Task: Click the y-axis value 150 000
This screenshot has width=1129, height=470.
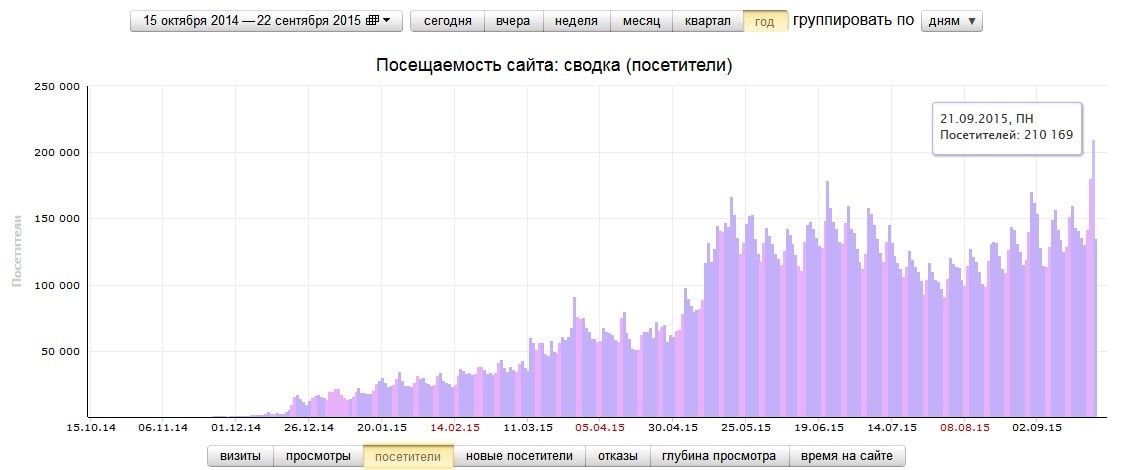Action: click(x=57, y=219)
